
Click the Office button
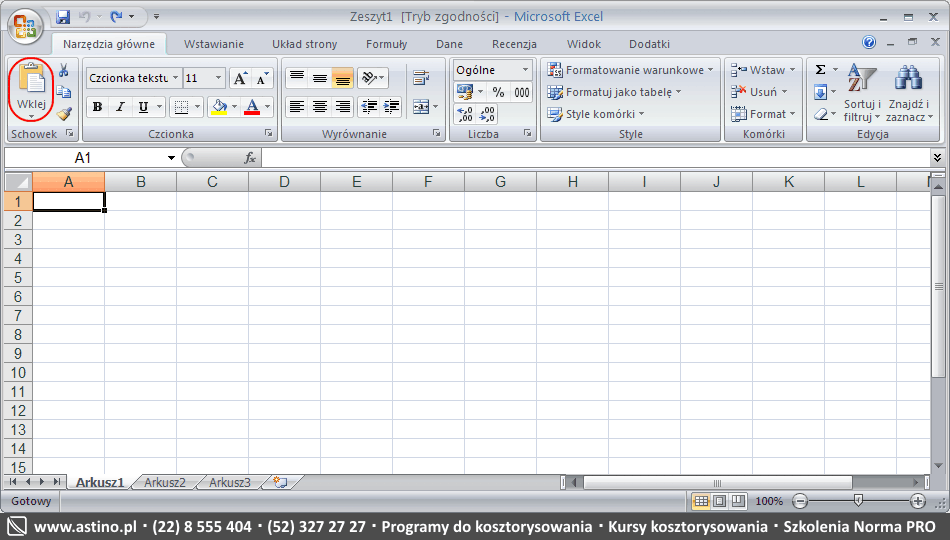[25, 26]
